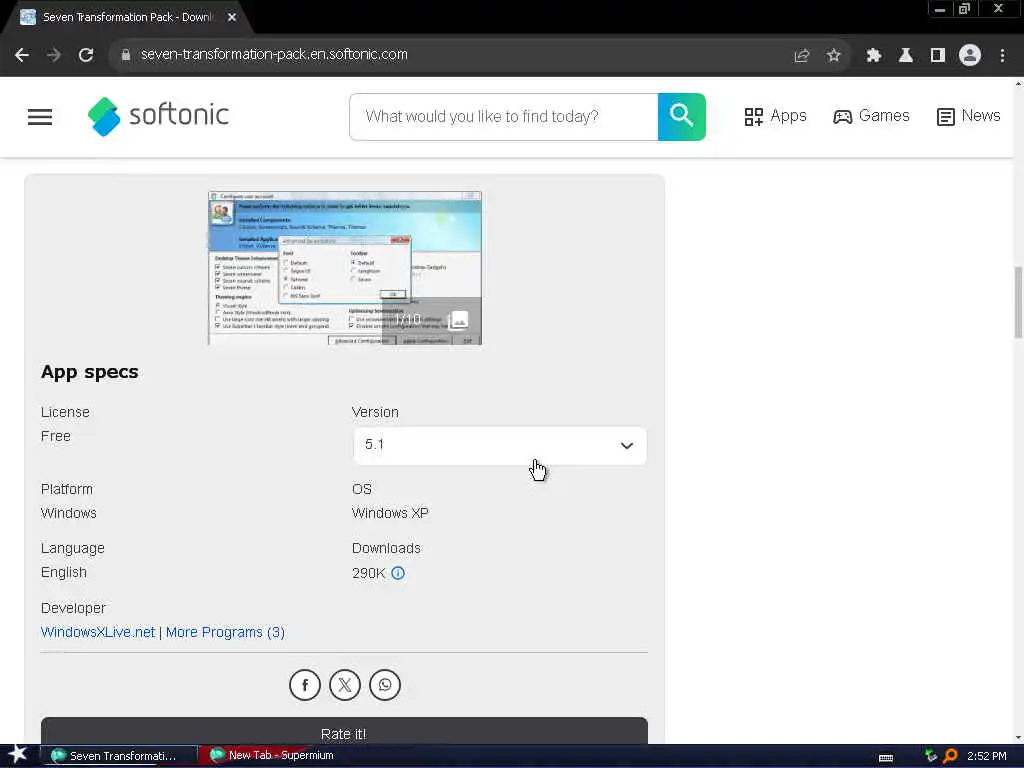
Task: Open the More Programs (3) link
Action: (x=225, y=632)
